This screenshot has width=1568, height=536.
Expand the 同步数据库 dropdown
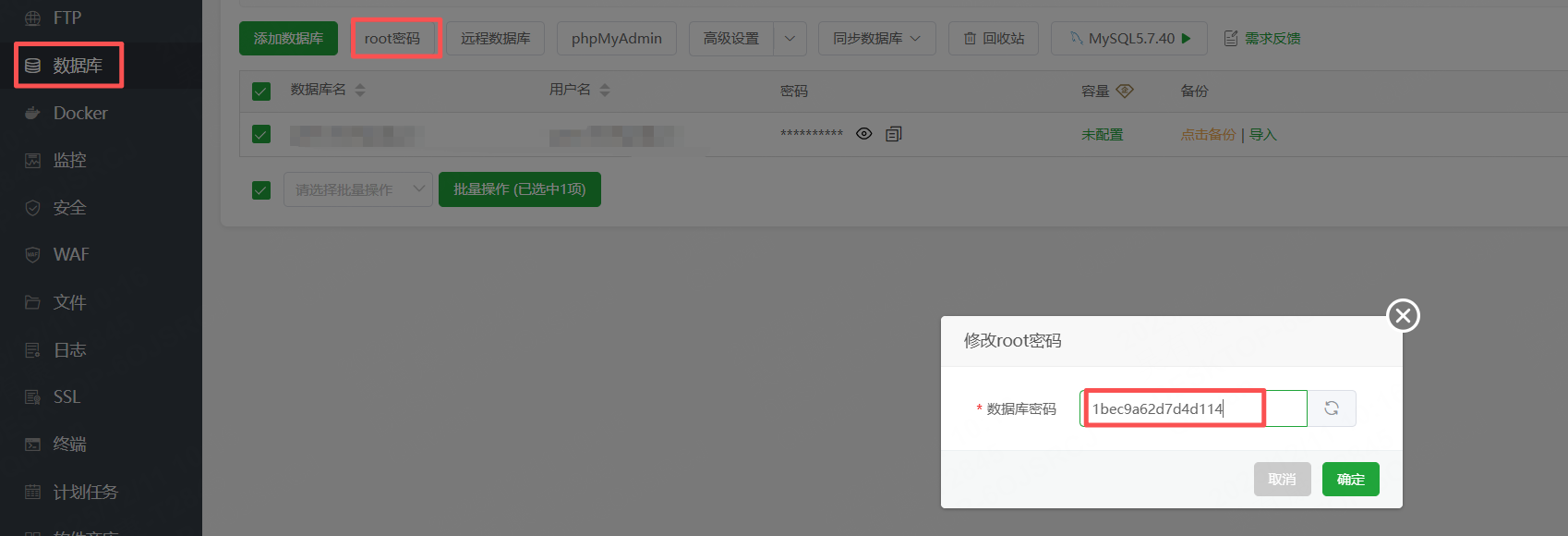(877, 38)
